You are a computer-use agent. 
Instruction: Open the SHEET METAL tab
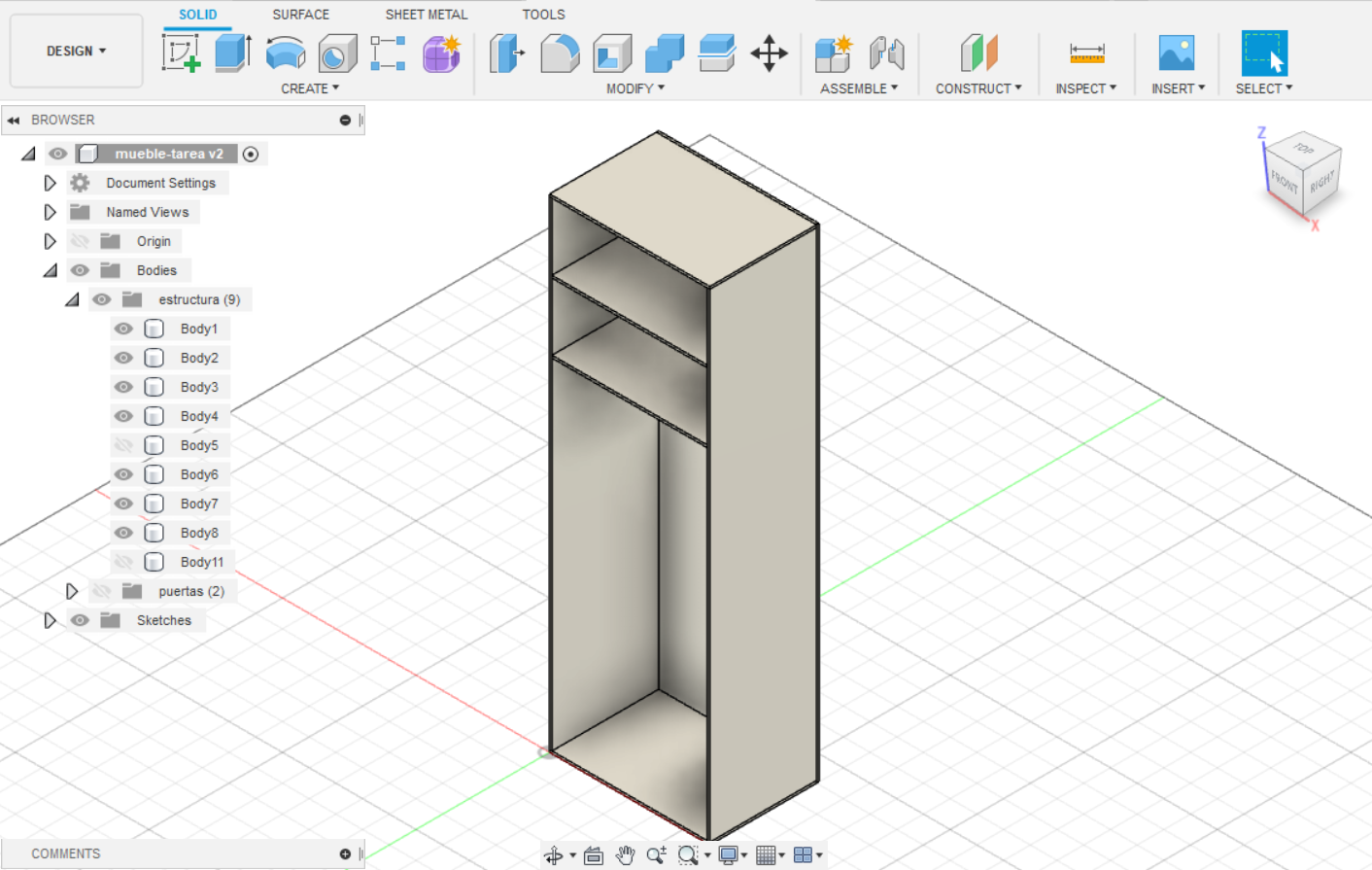pos(427,15)
